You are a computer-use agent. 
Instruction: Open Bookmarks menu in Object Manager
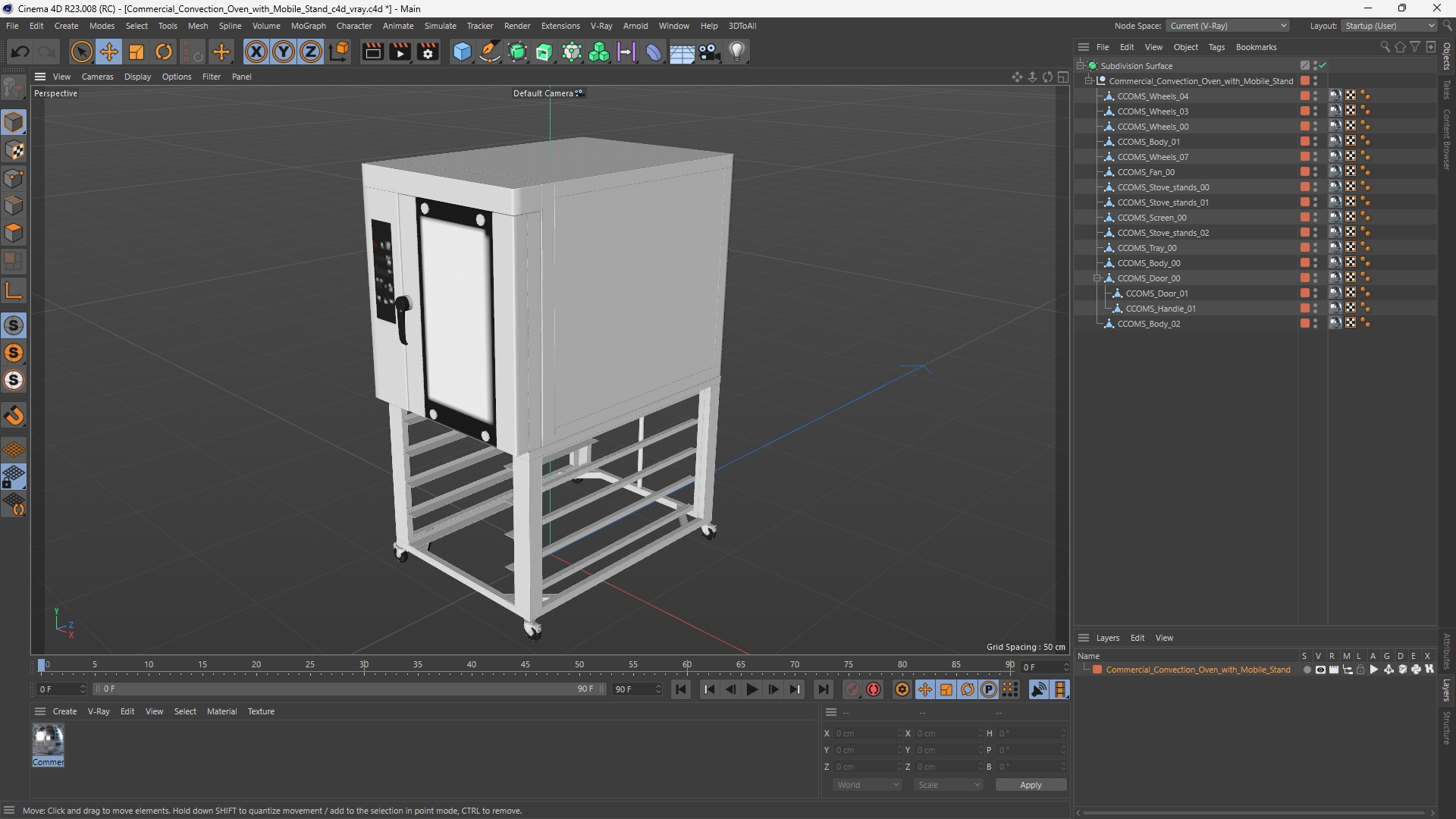click(1256, 47)
